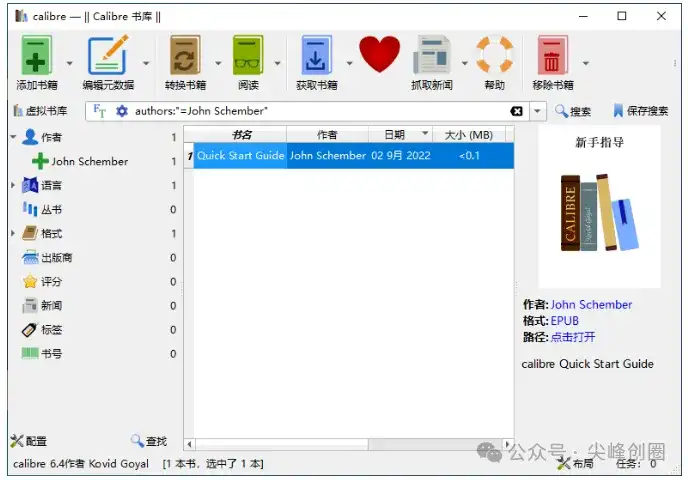688x480 pixels.
Task: Open the EPUB format link
Action: click(564, 321)
